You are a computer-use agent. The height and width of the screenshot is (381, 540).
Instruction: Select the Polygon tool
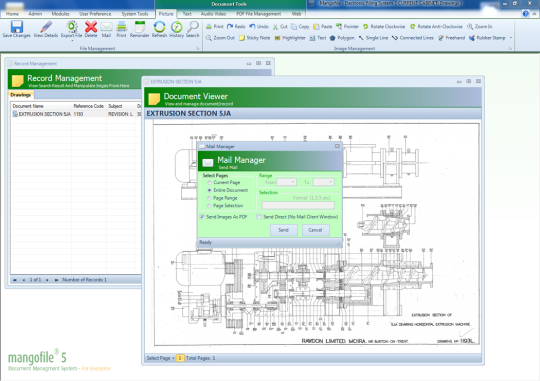coord(342,38)
